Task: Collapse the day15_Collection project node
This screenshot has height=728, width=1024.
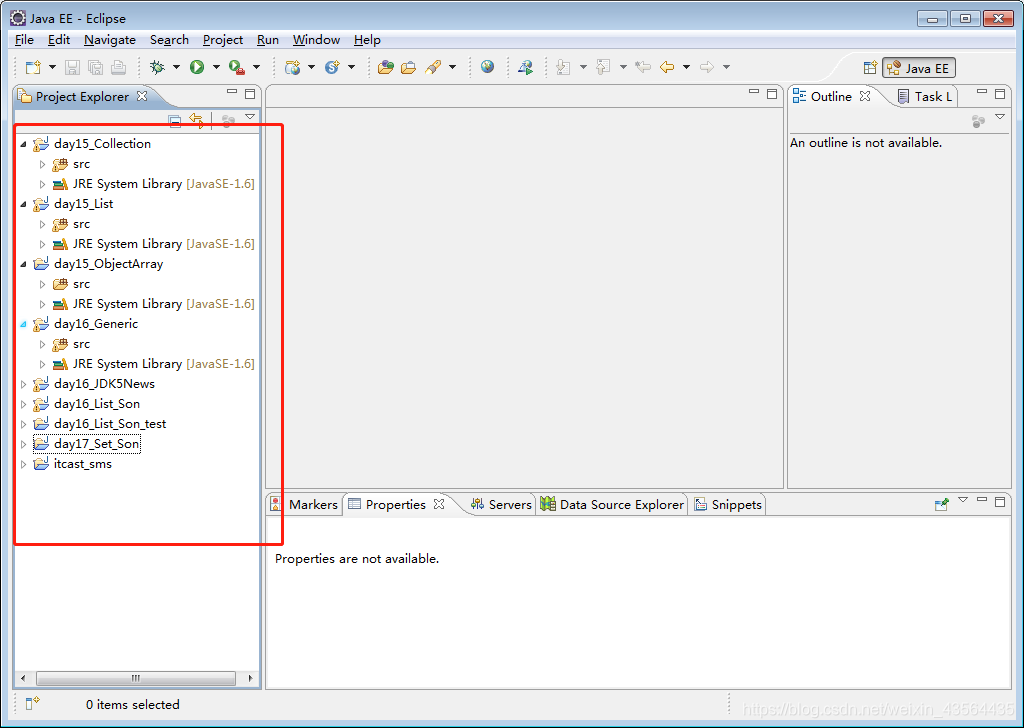Action: pos(24,144)
